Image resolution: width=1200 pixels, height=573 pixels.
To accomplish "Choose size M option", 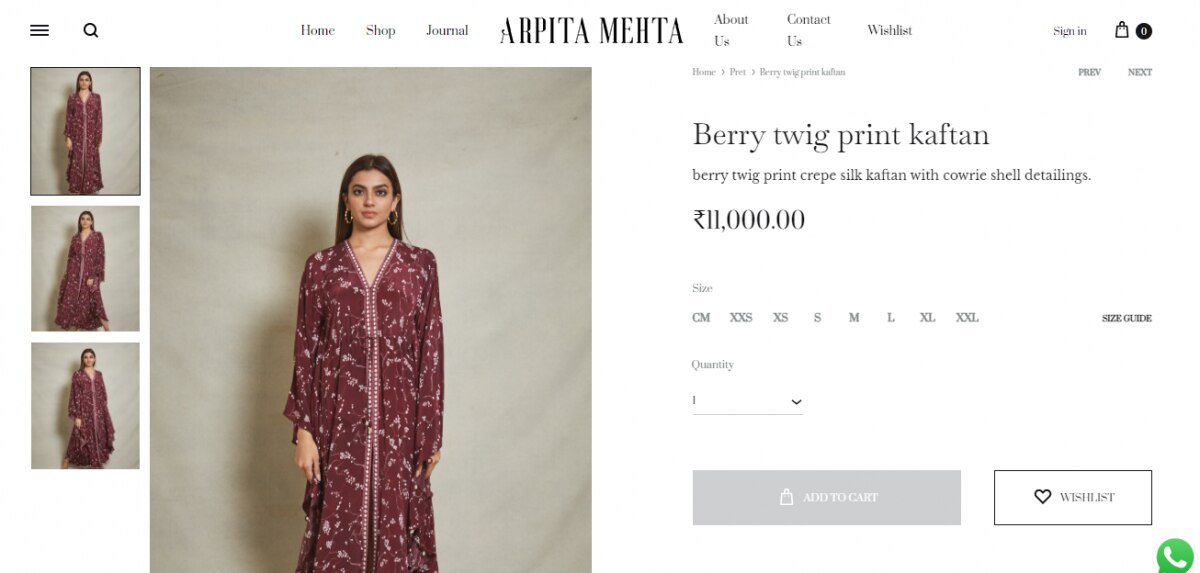I will pos(854,318).
